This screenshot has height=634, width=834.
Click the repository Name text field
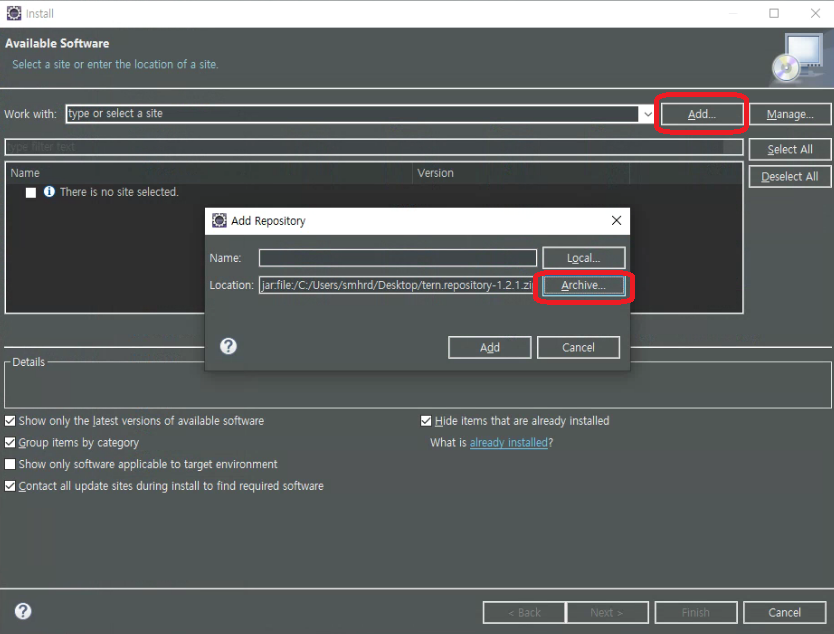pyautogui.click(x=397, y=258)
